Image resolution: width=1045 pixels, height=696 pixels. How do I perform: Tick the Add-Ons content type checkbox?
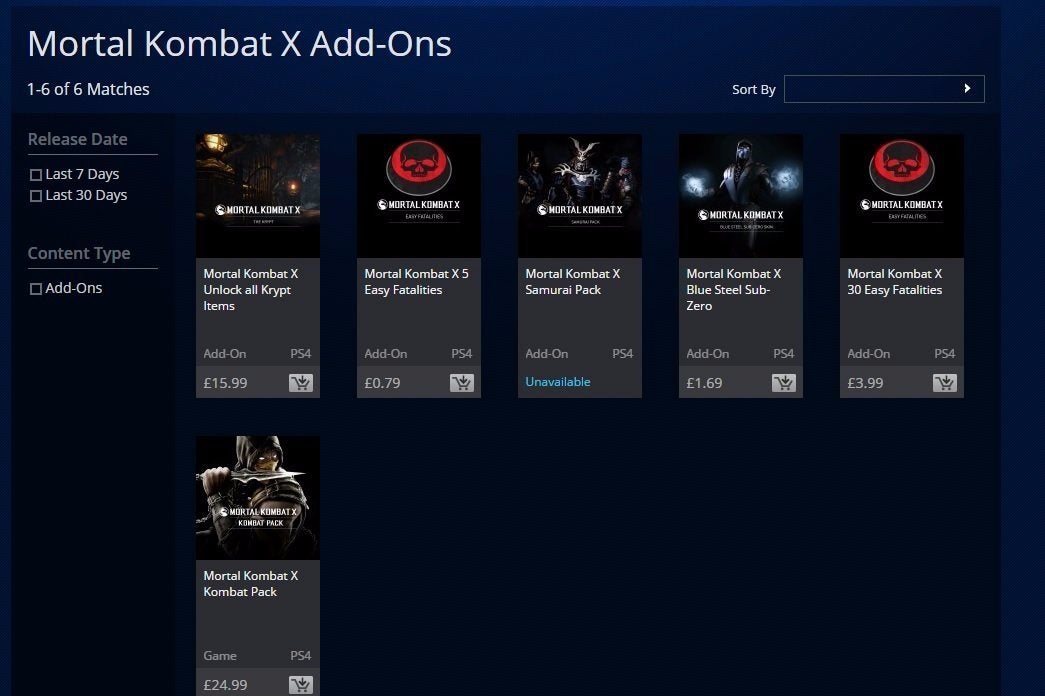pyautogui.click(x=36, y=289)
